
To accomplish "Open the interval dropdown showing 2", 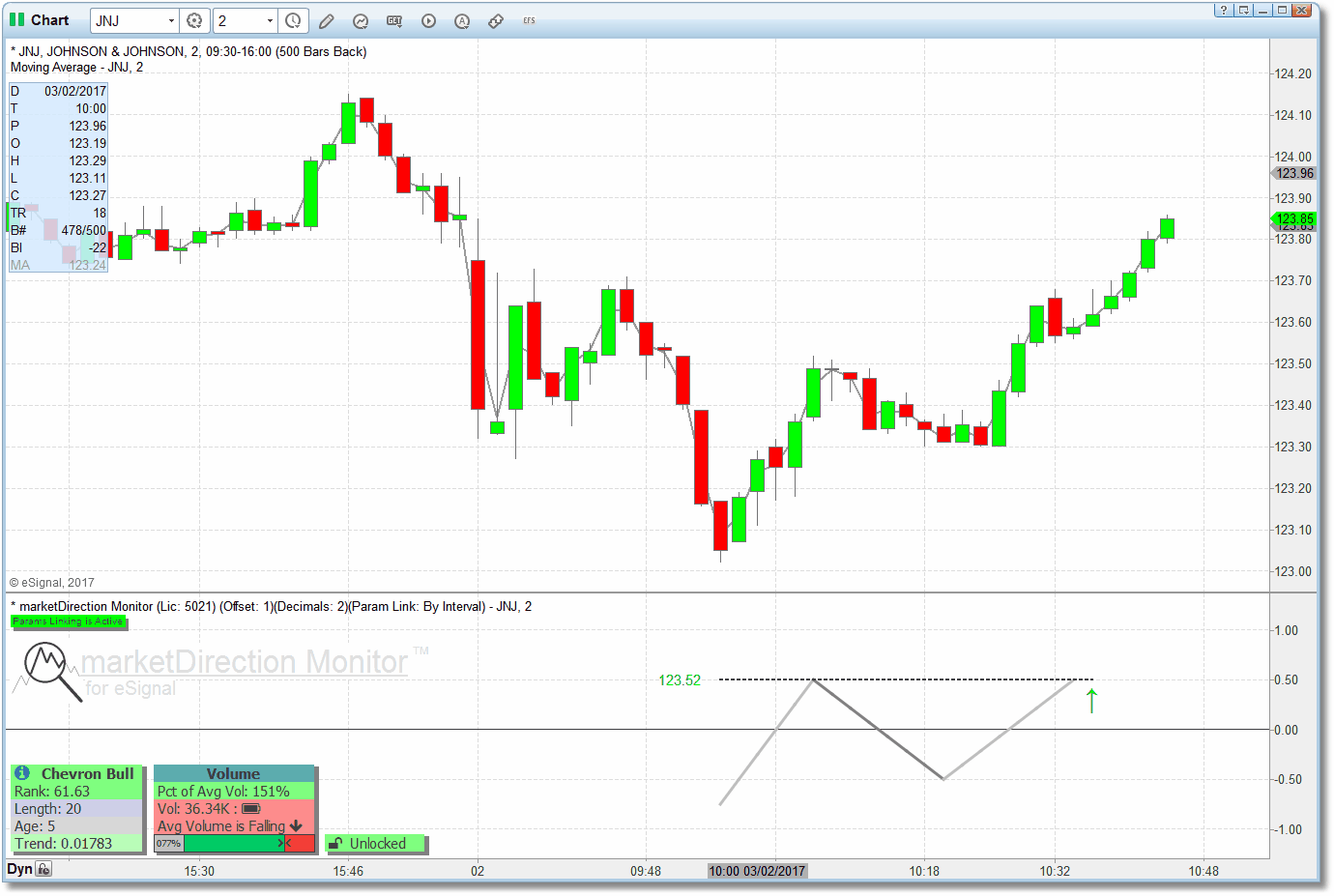I will [x=270, y=20].
